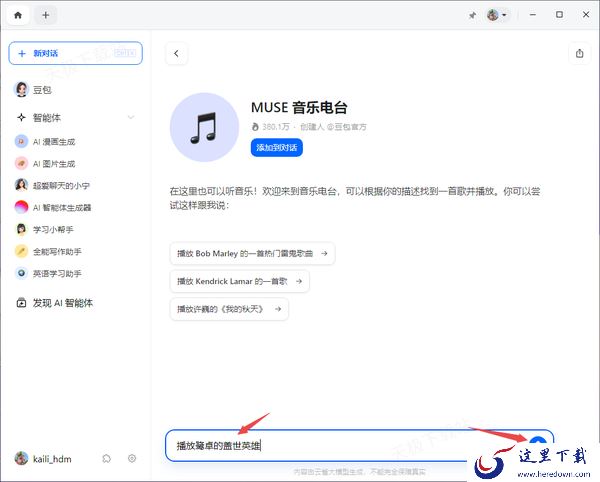The image size is (600, 482).
Task: Open the top-right avatar account dropdown
Action: [497, 15]
